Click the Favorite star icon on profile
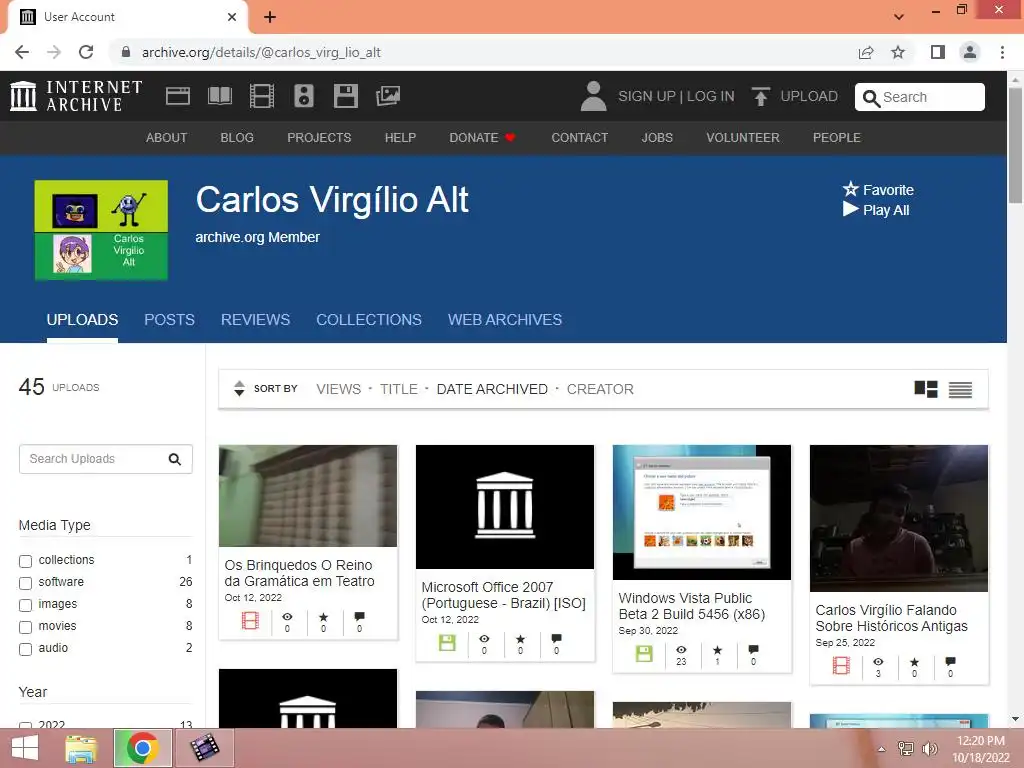This screenshot has width=1024, height=768. [x=850, y=189]
